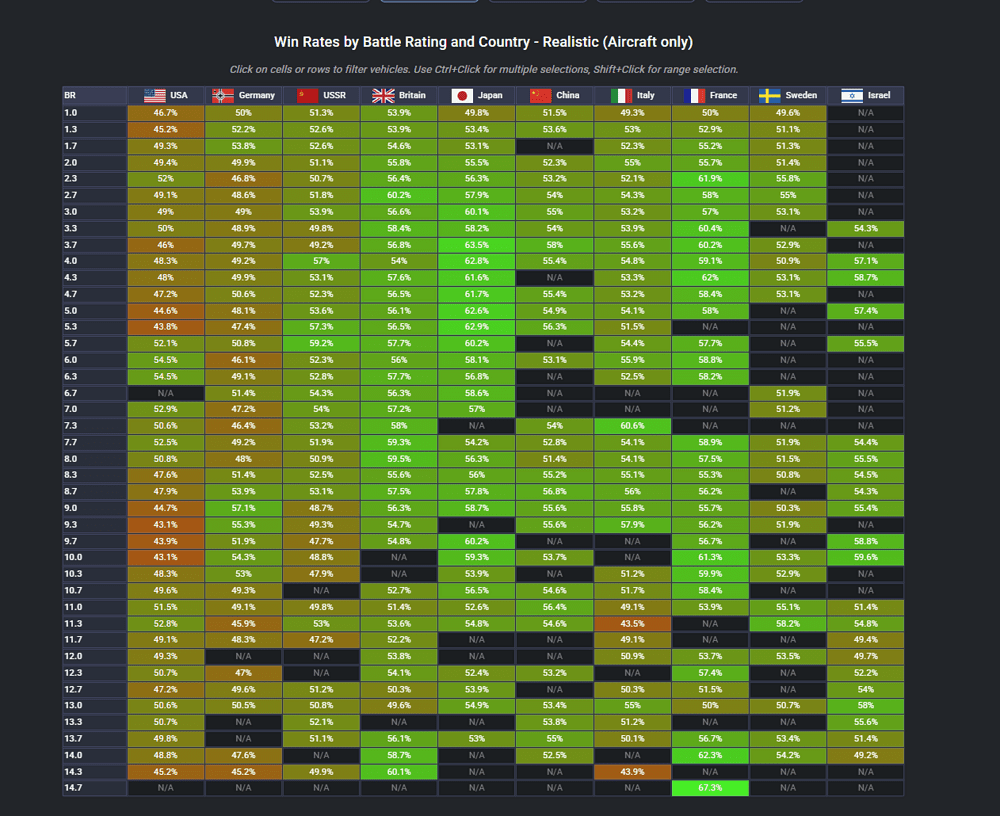Select the Japan flag icon
The height and width of the screenshot is (816, 1000).
(462, 96)
